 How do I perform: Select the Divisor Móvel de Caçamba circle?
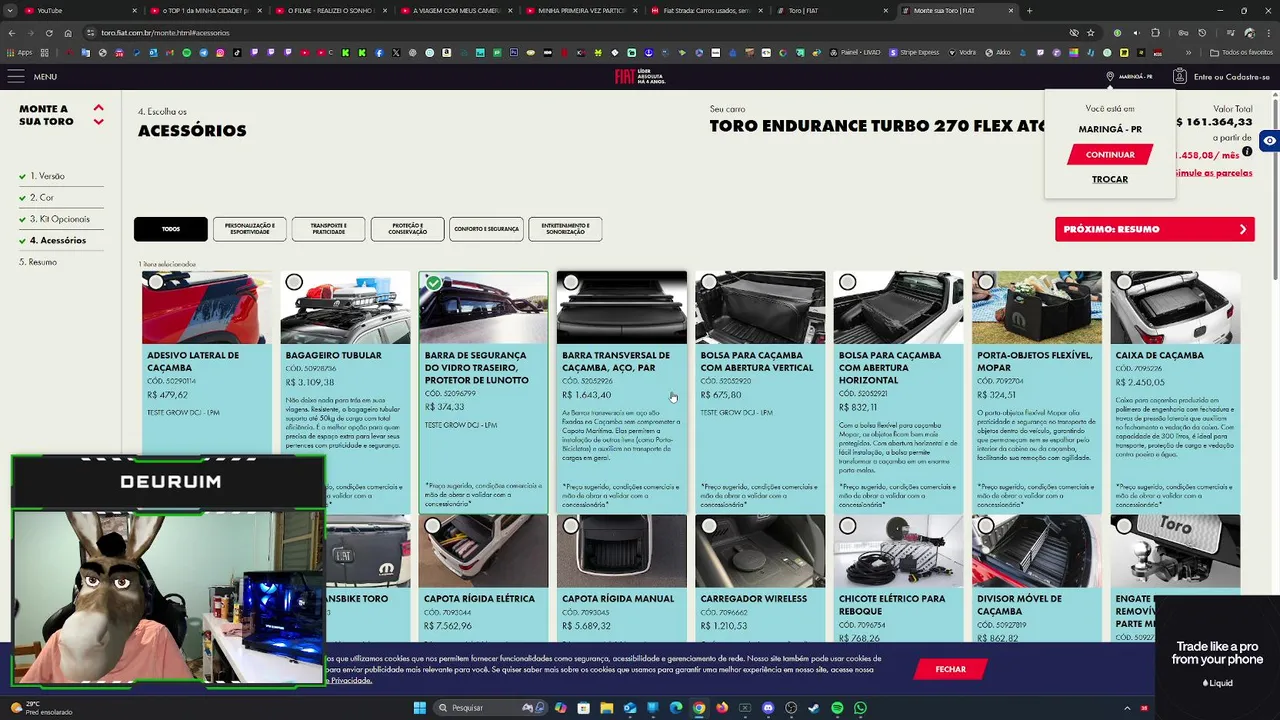(986, 525)
